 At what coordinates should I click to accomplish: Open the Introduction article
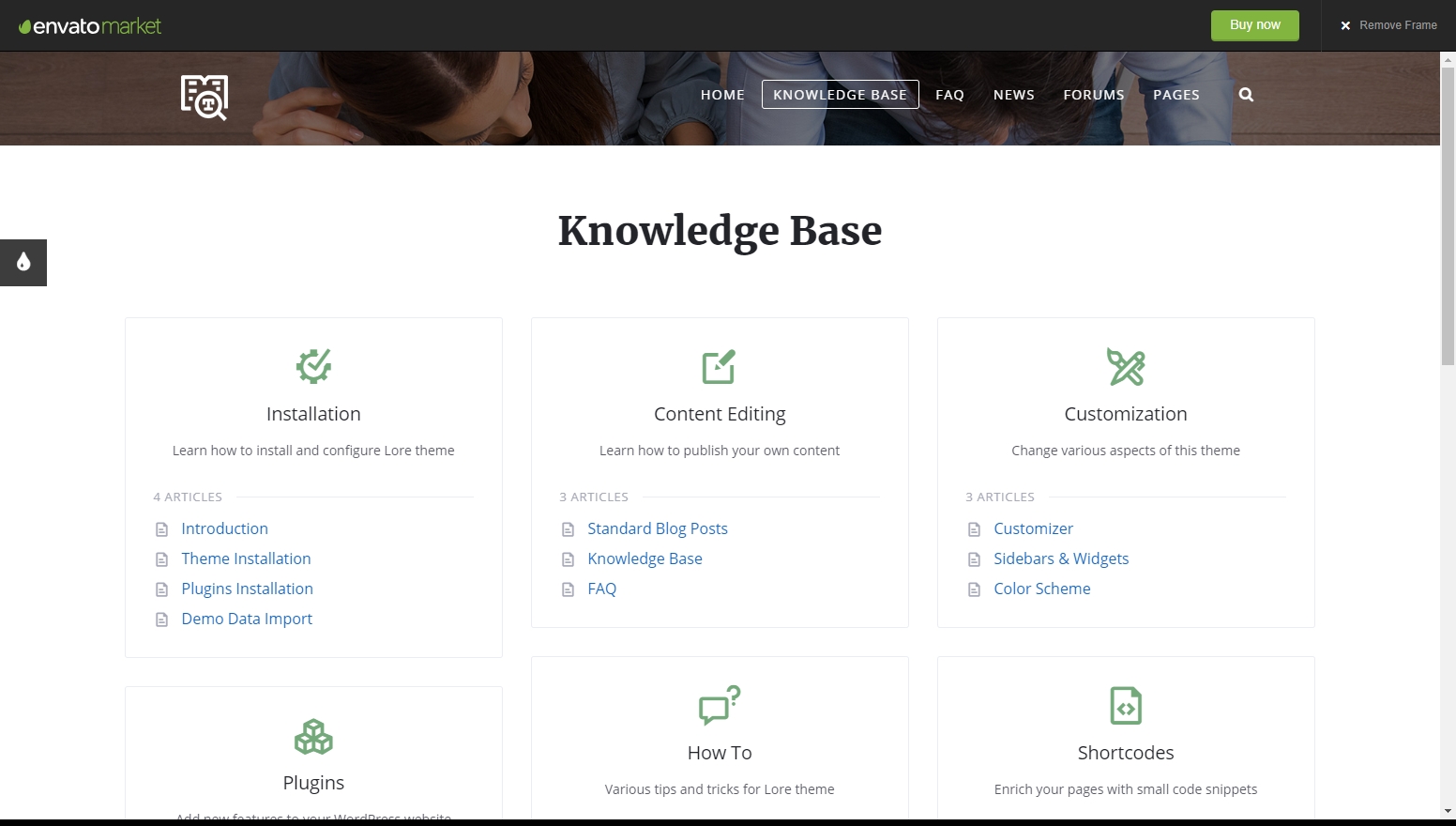tap(225, 528)
